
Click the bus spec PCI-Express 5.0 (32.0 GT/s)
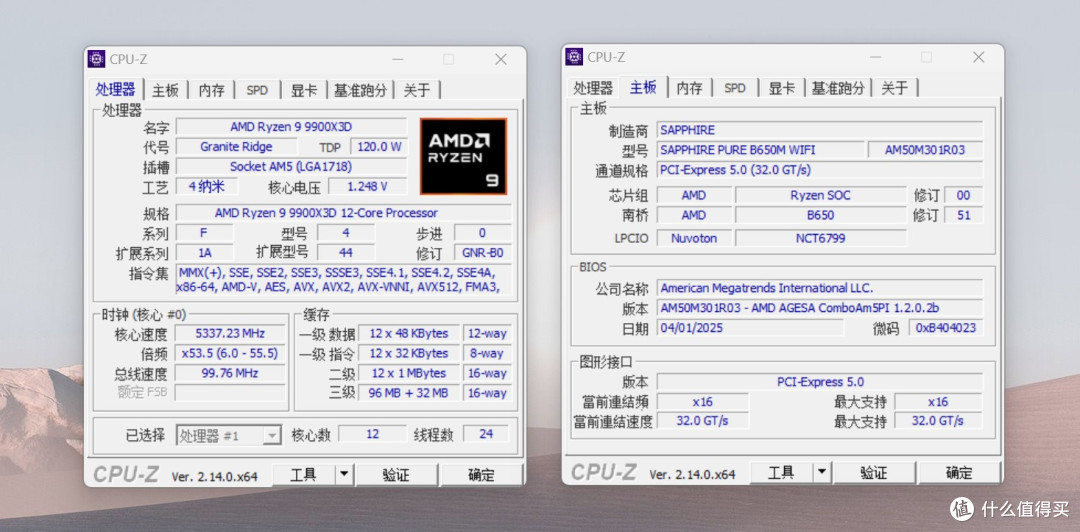[x=820, y=170]
